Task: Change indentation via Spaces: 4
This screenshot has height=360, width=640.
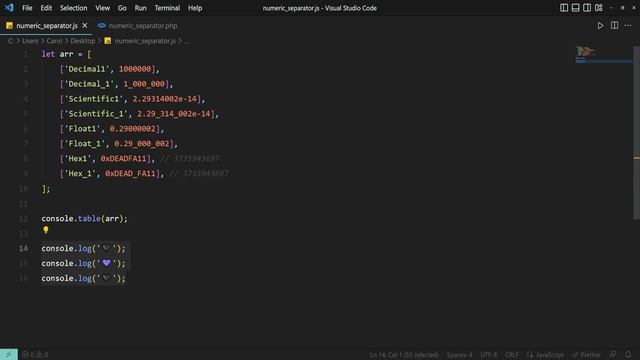Action: pyautogui.click(x=459, y=355)
